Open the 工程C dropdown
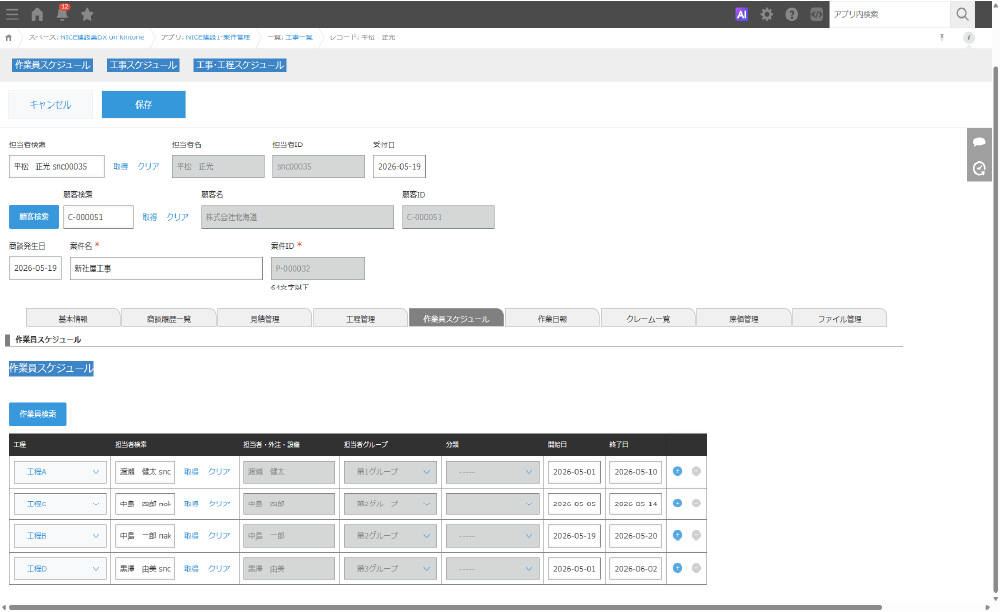The width and height of the screenshot is (1000, 612). [x=60, y=504]
